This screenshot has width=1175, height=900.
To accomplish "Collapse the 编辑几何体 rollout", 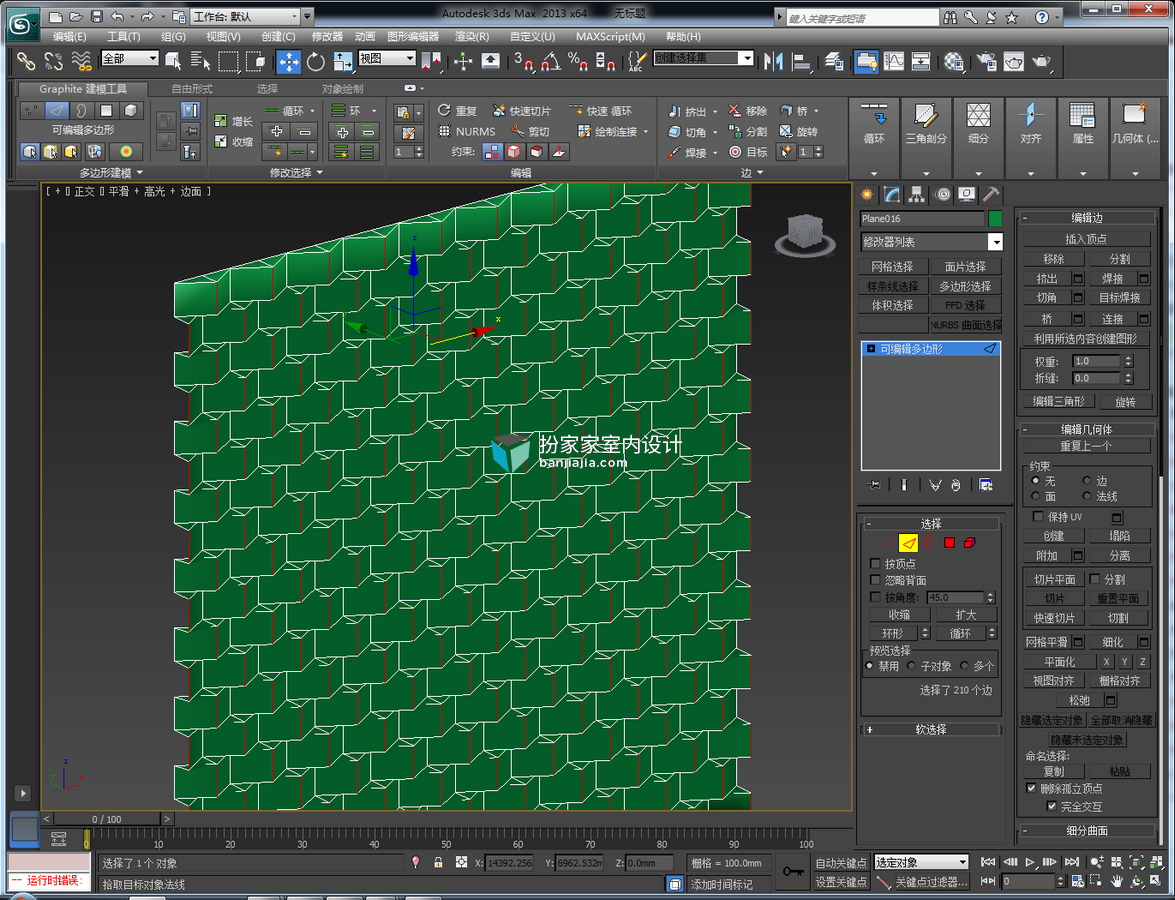I will pos(1086,429).
